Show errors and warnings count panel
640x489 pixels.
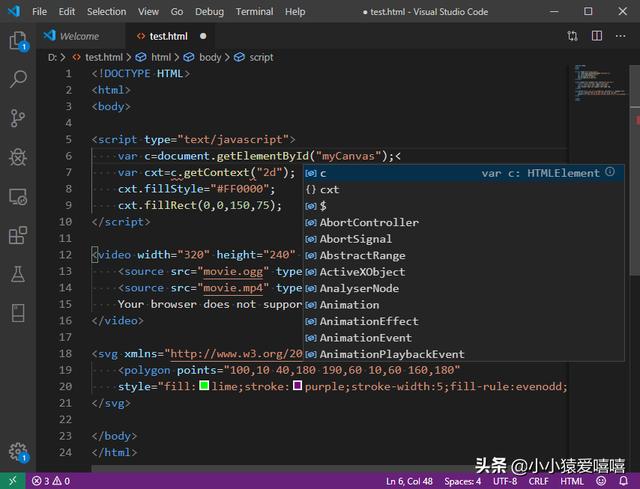[x=51, y=481]
